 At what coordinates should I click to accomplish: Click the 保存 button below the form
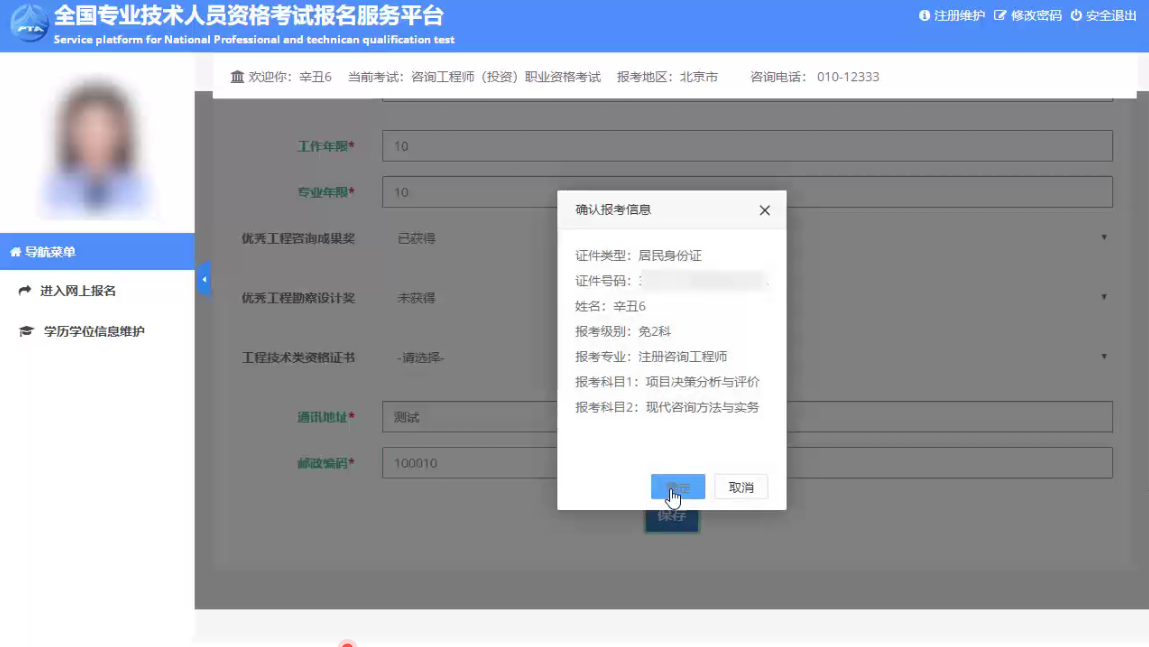[671, 518]
